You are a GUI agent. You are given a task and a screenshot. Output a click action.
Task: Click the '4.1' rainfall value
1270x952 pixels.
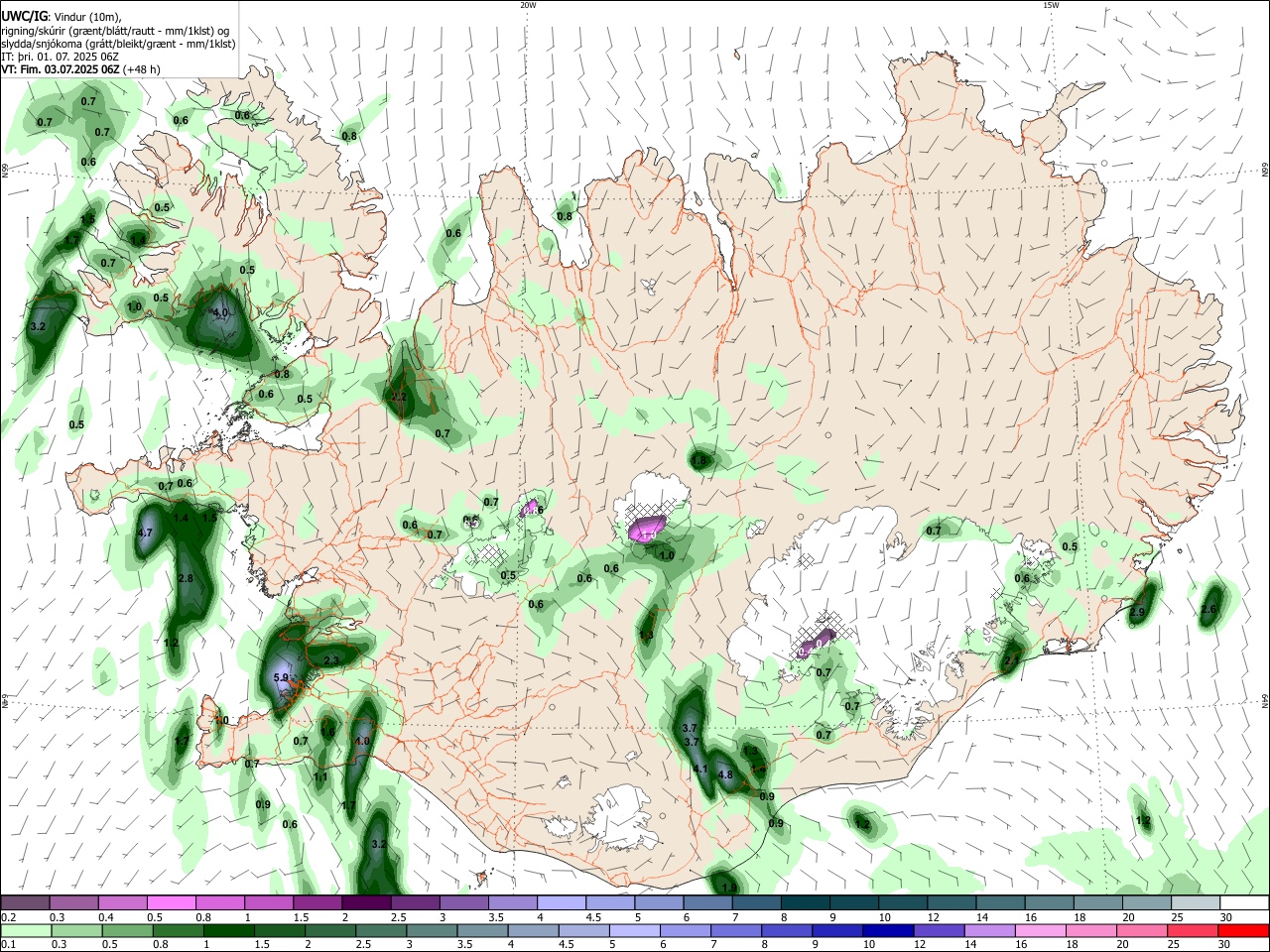699,770
